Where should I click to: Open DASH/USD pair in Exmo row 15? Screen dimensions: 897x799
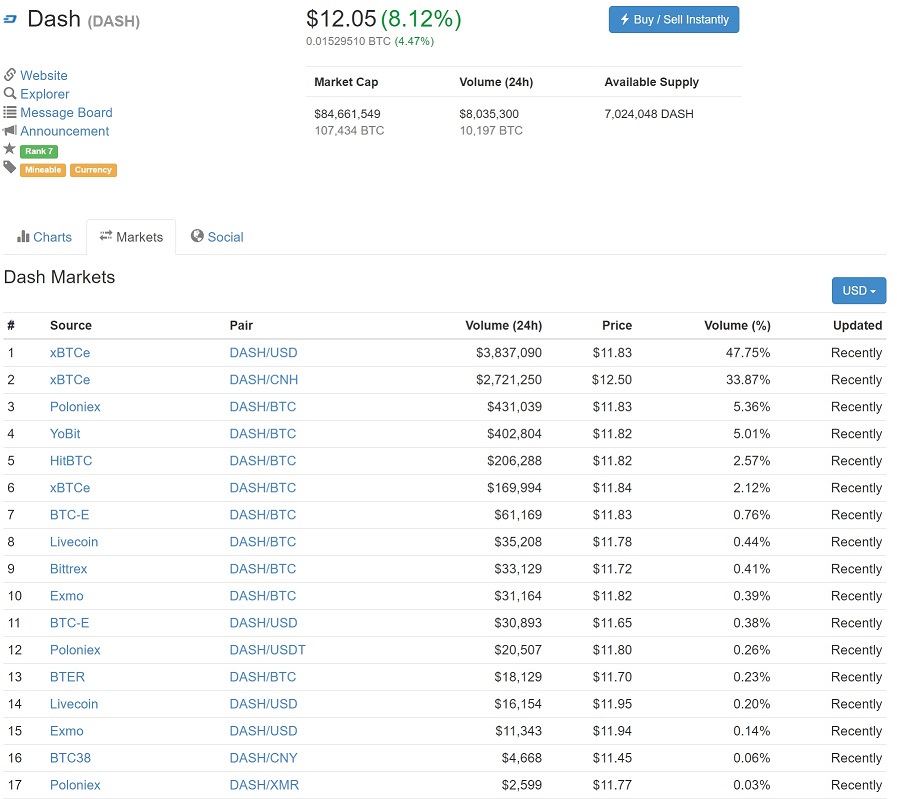263,731
